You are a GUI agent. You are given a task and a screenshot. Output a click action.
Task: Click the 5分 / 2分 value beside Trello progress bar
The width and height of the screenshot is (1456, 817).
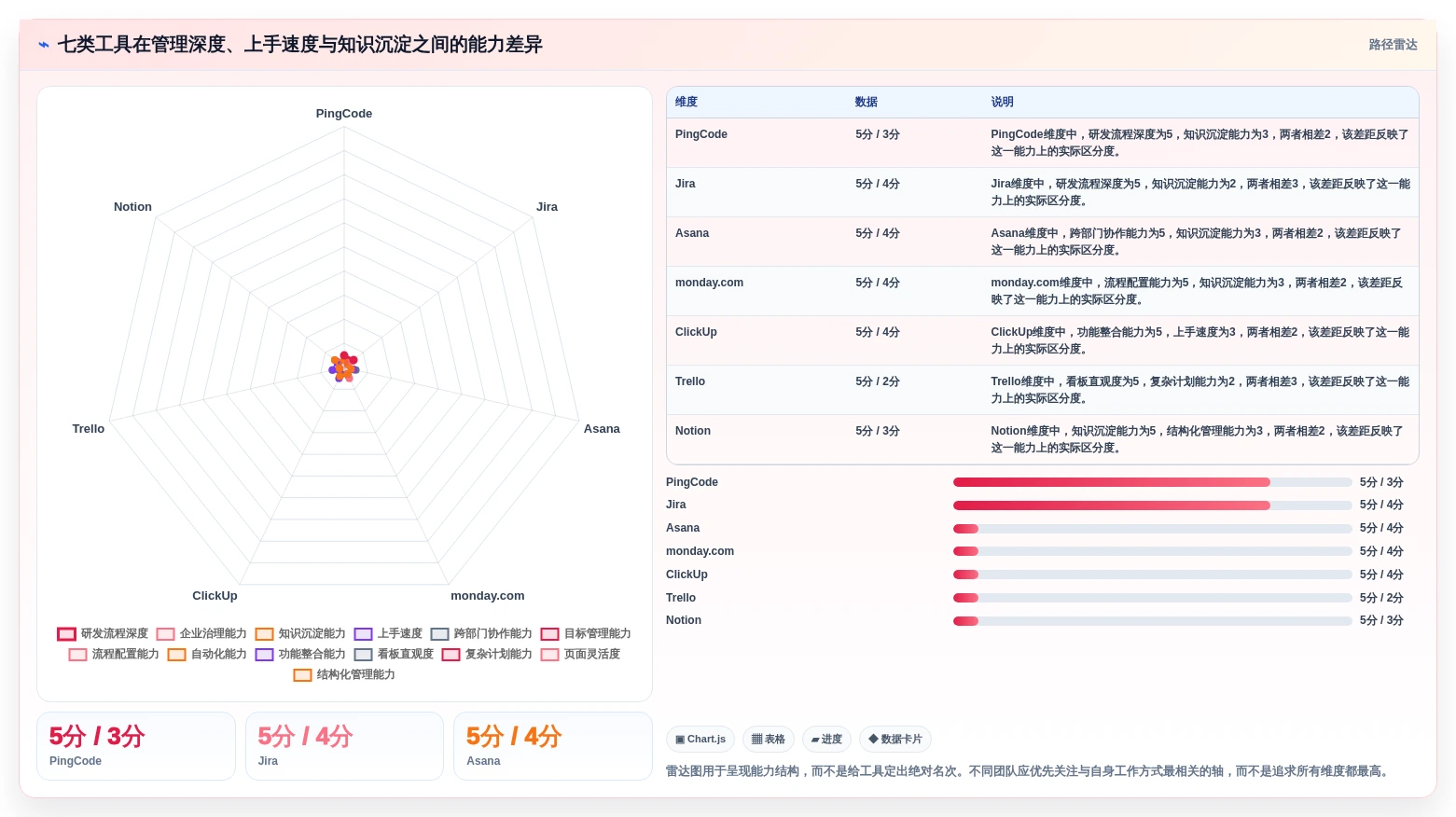click(x=1381, y=598)
